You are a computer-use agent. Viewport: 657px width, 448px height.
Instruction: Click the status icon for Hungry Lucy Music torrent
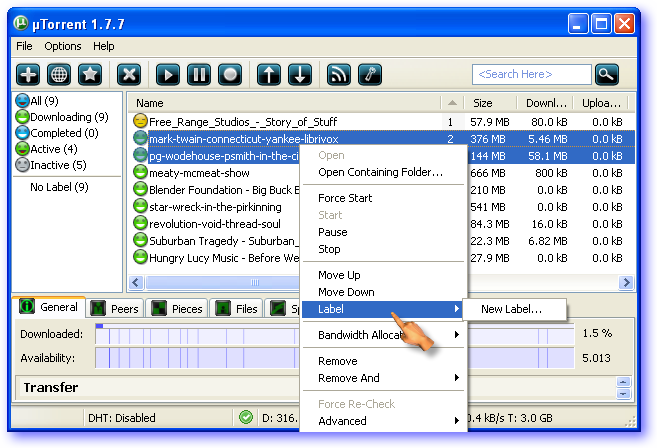140,257
